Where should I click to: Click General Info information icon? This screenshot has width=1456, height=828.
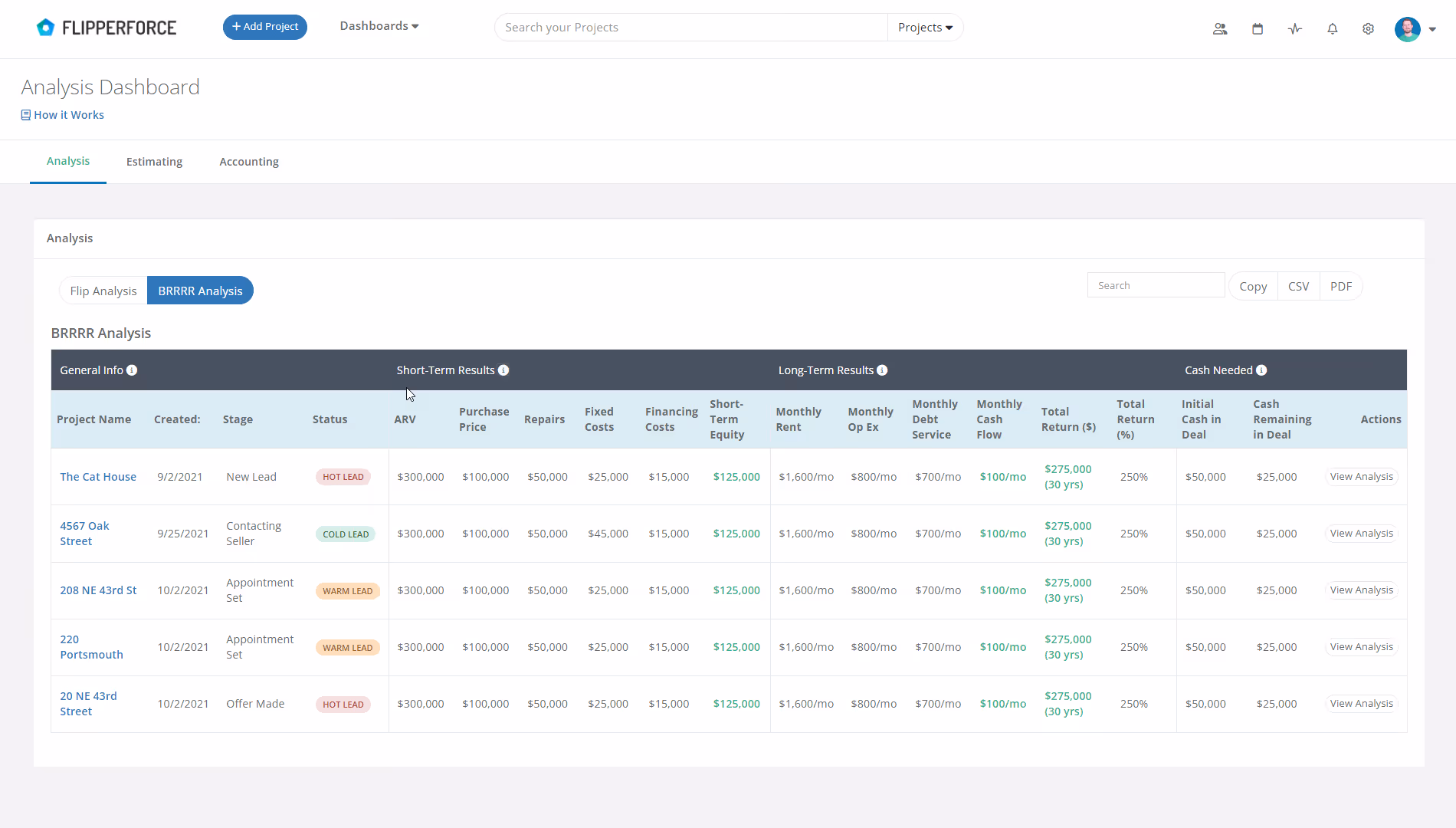coord(132,370)
